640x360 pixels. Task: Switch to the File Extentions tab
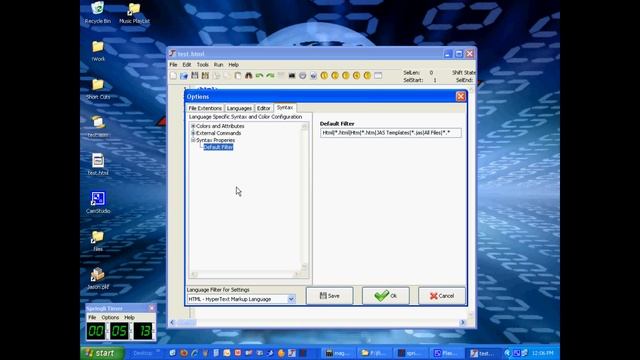point(205,108)
